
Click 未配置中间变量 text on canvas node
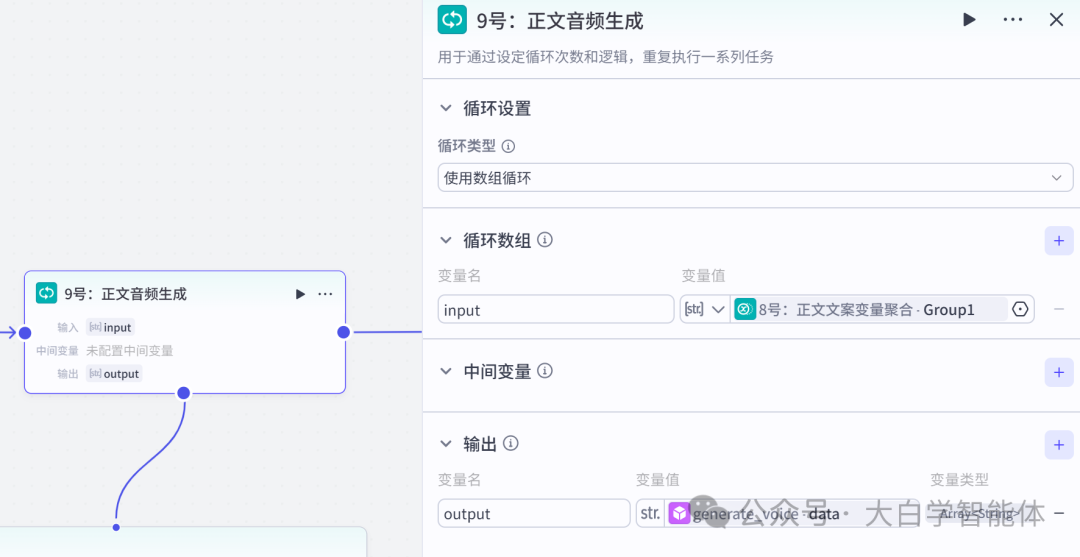[x=129, y=351]
